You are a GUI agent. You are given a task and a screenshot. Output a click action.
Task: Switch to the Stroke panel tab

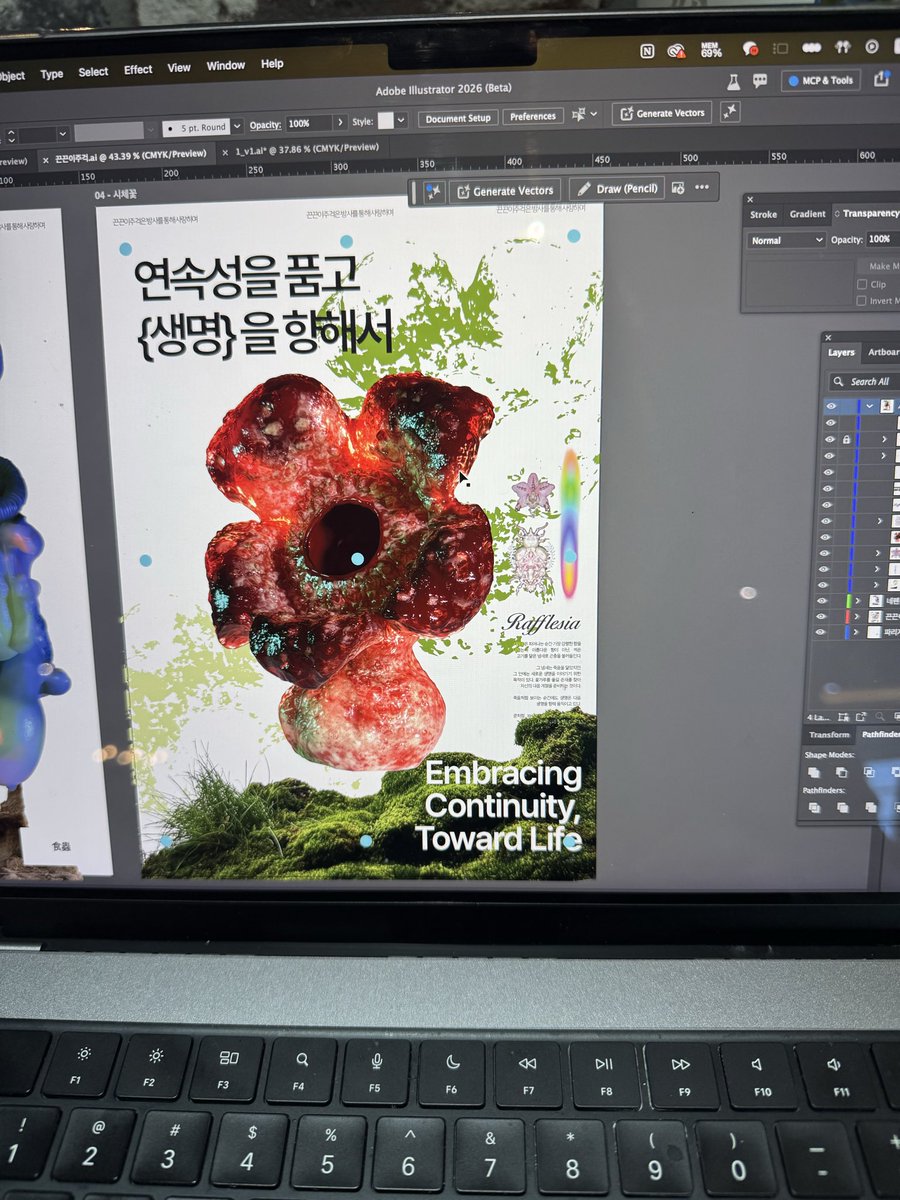tap(764, 214)
